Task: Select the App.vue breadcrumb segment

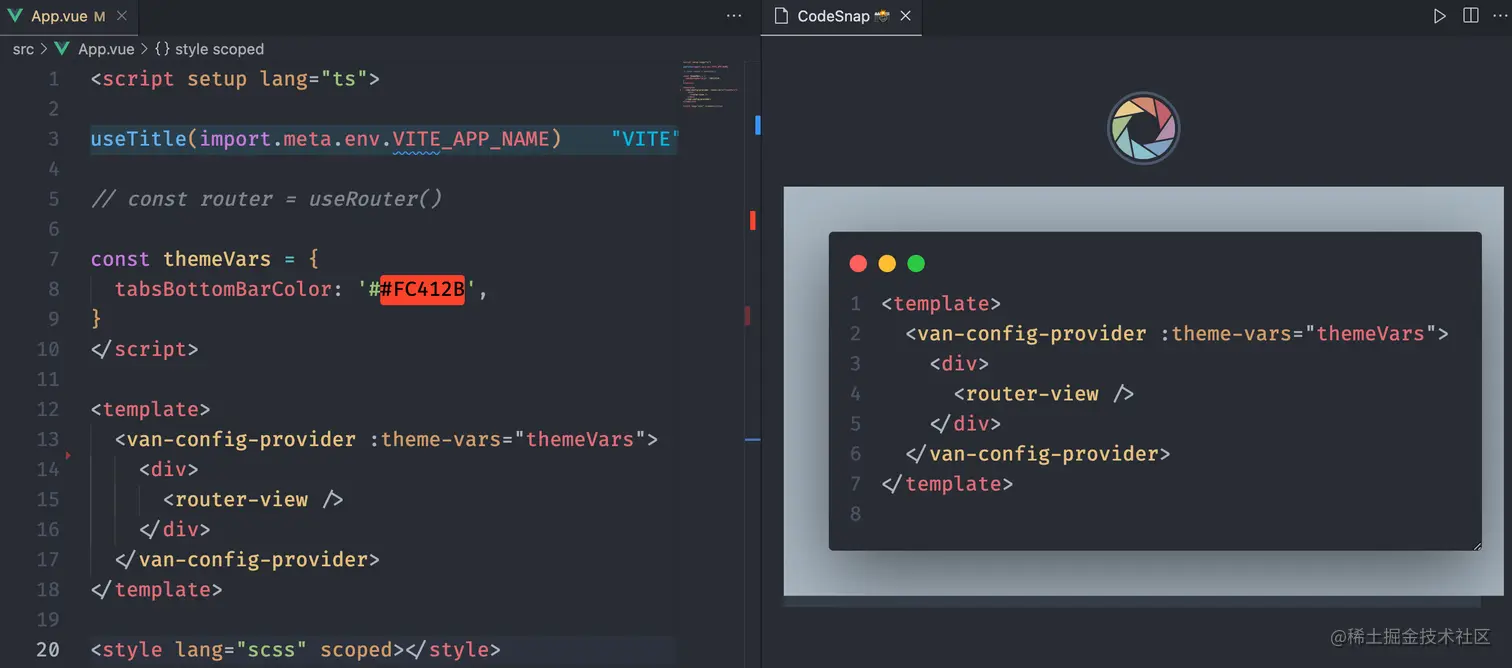Action: [106, 49]
